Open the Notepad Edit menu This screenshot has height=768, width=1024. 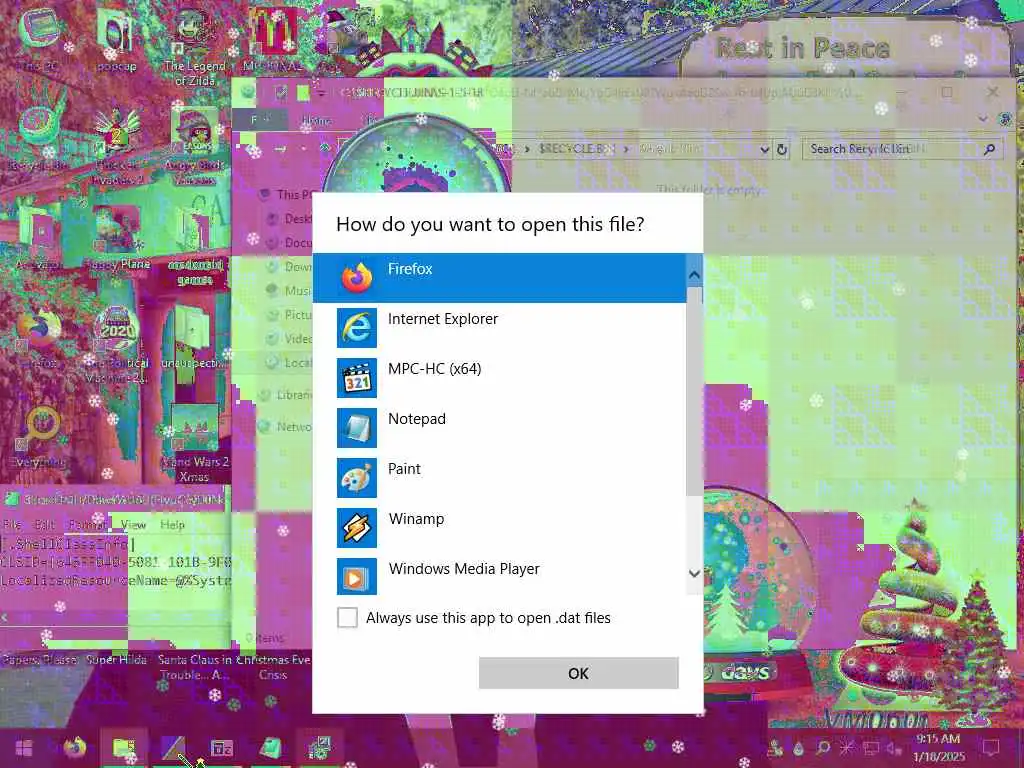click(44, 524)
